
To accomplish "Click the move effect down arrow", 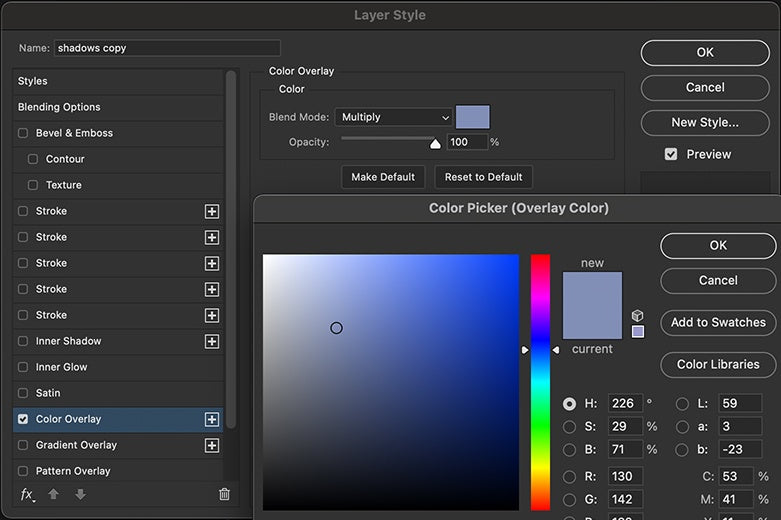I will tap(81, 494).
